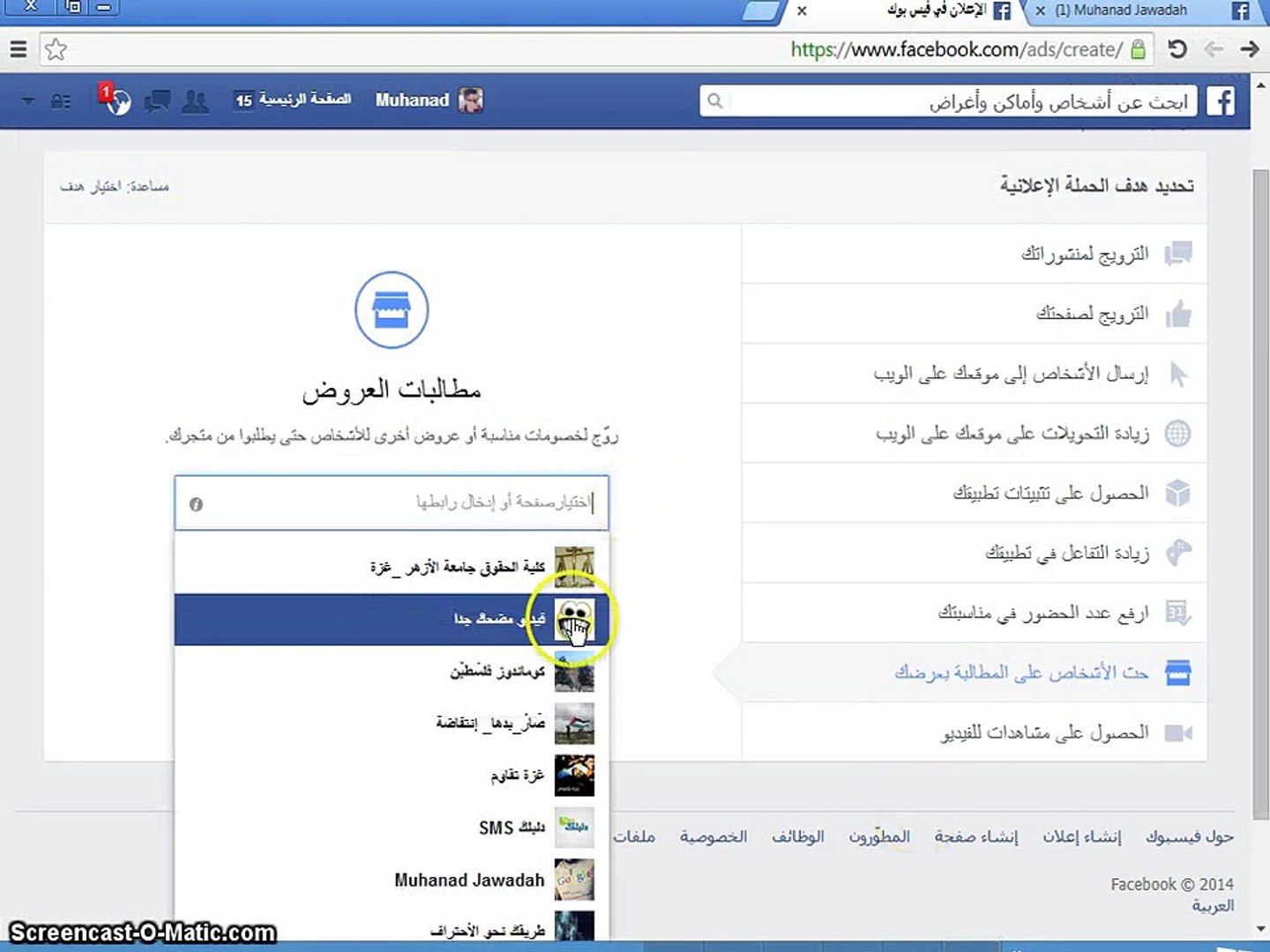Click the forward arrow in the browser toolbar

click(x=1249, y=49)
